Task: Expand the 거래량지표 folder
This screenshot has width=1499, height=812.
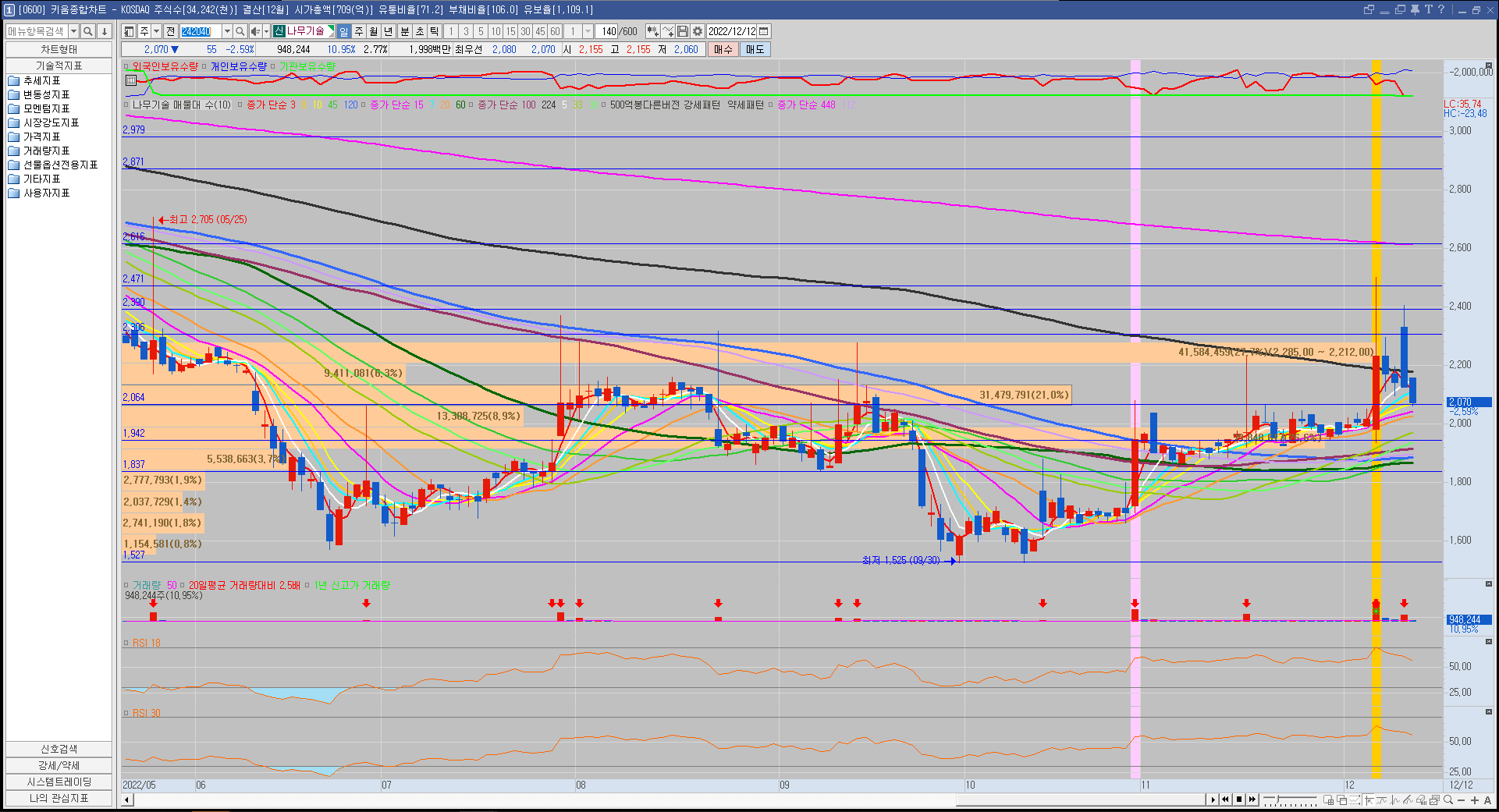Action: [x=46, y=151]
